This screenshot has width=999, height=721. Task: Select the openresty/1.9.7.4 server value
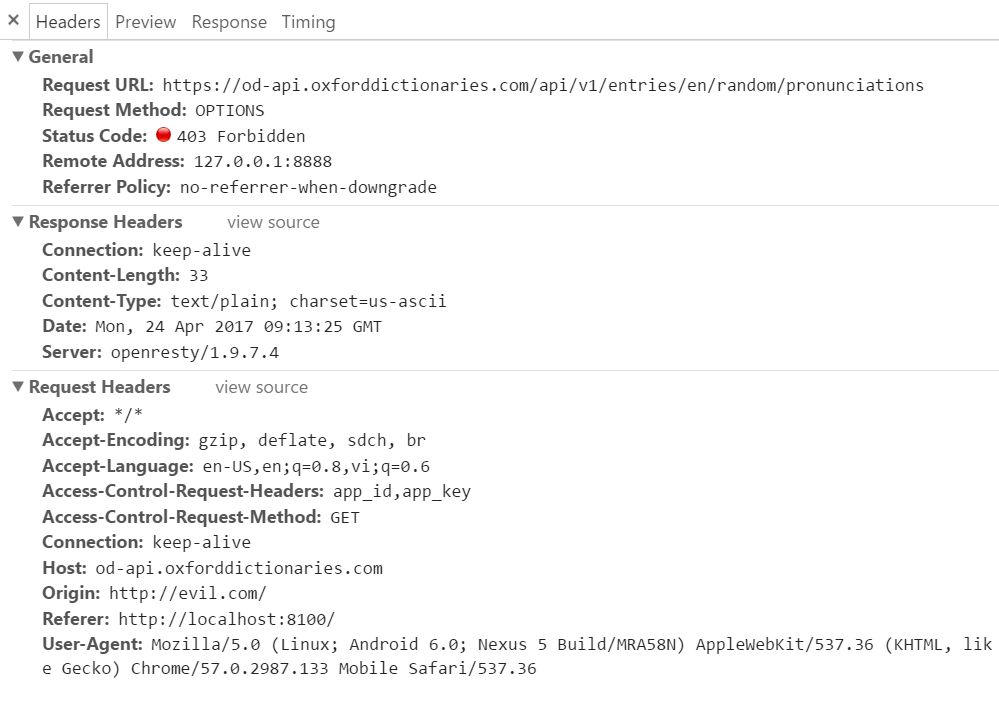195,352
